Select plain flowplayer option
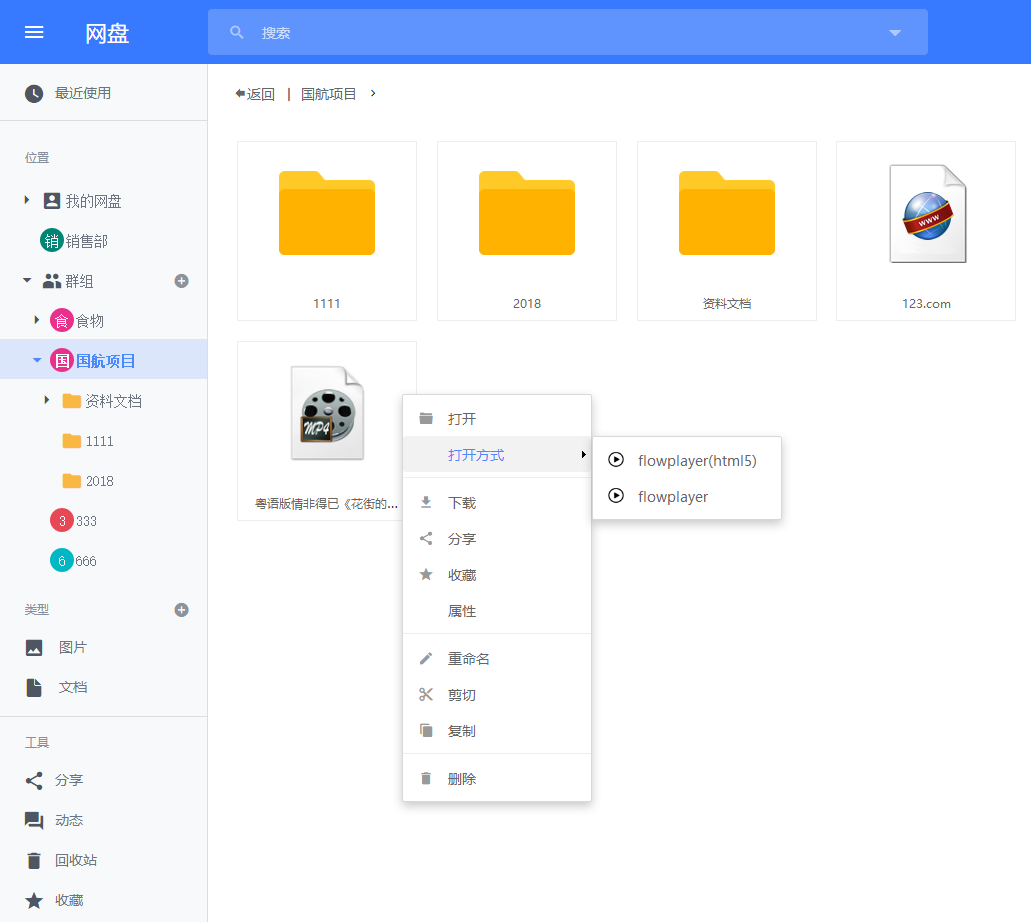1031x922 pixels. click(x=686, y=497)
